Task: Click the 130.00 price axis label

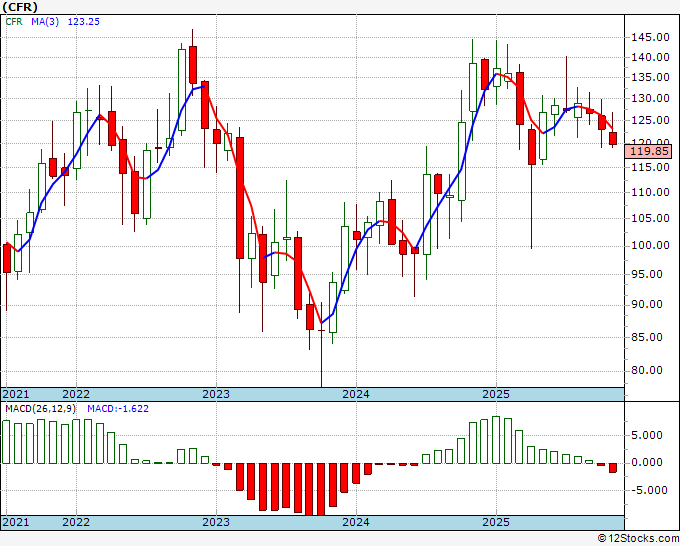Action: [649, 98]
